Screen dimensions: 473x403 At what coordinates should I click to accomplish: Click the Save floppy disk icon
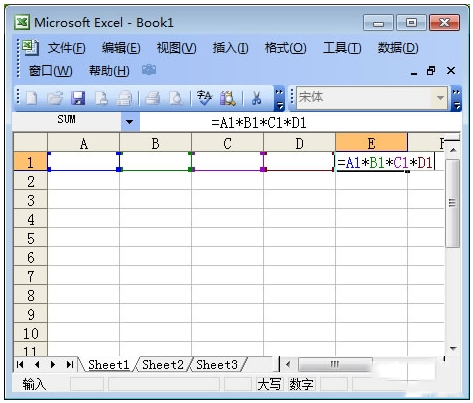pyautogui.click(x=78, y=98)
